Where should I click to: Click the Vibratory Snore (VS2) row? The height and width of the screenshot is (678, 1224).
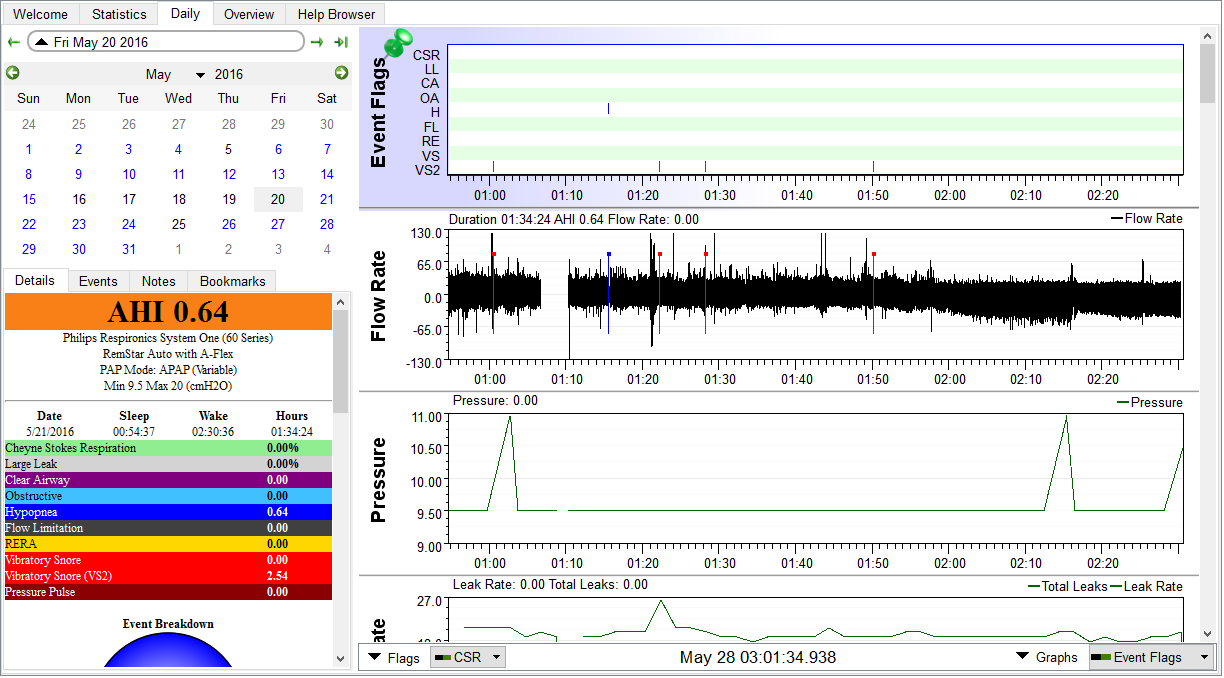pyautogui.click(x=168, y=576)
